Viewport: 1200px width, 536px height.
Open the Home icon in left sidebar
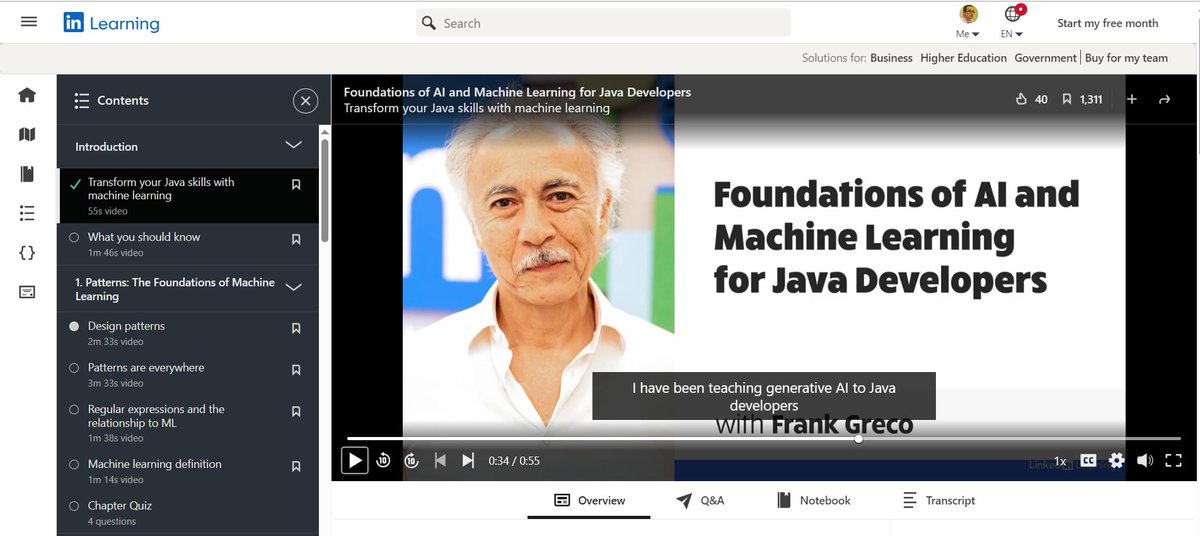[27, 95]
